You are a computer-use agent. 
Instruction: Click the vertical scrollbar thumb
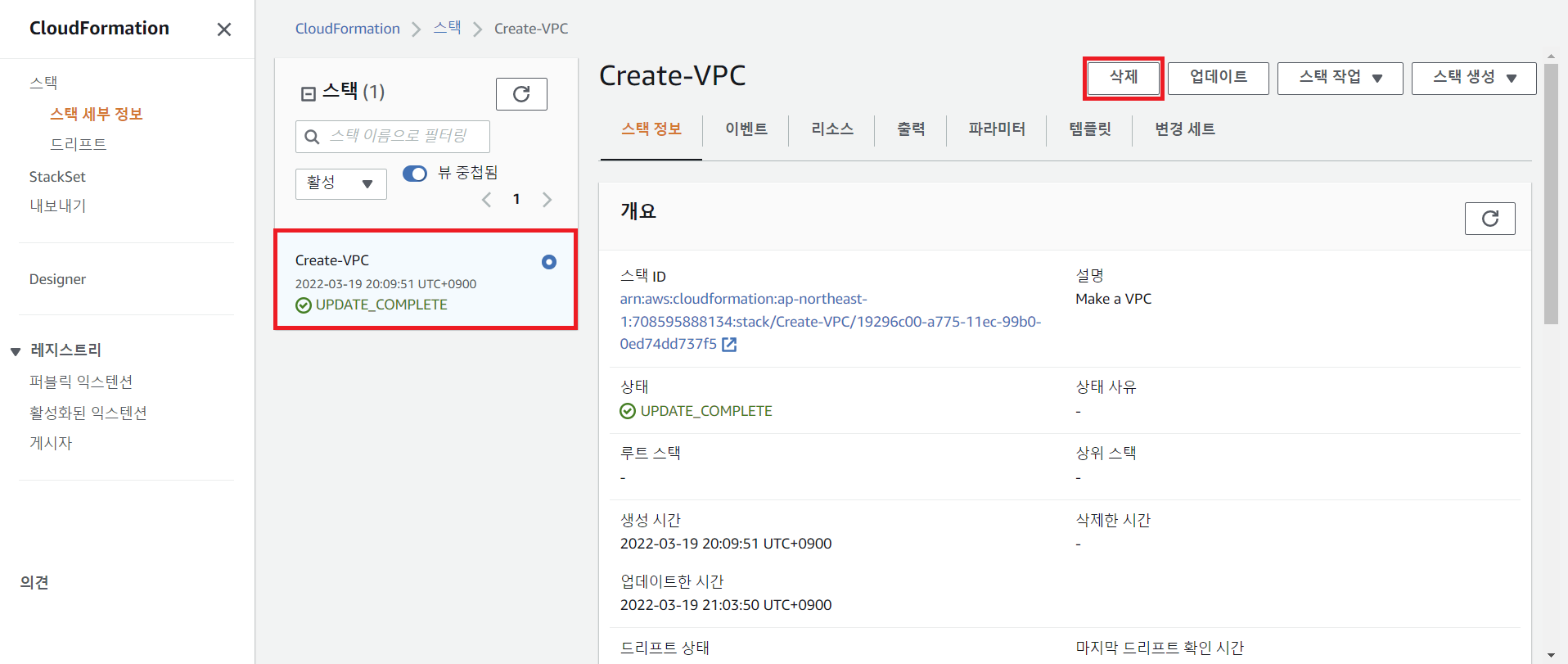click(1551, 194)
